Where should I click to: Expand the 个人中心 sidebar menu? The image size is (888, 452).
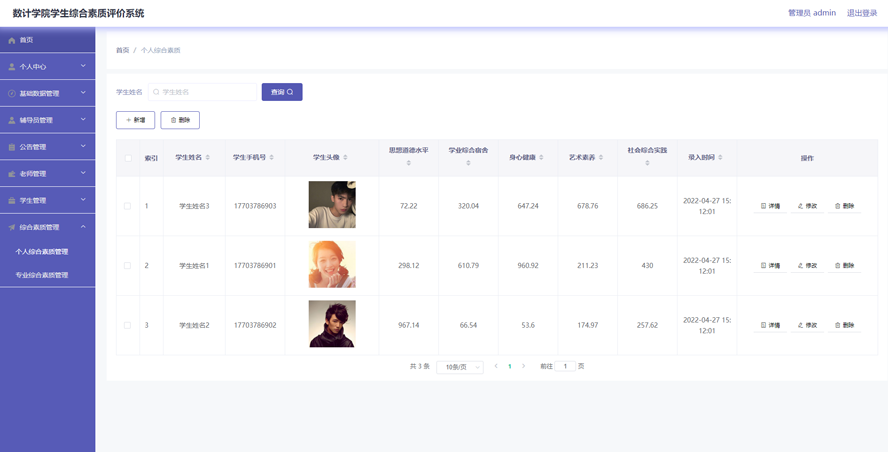tap(47, 67)
